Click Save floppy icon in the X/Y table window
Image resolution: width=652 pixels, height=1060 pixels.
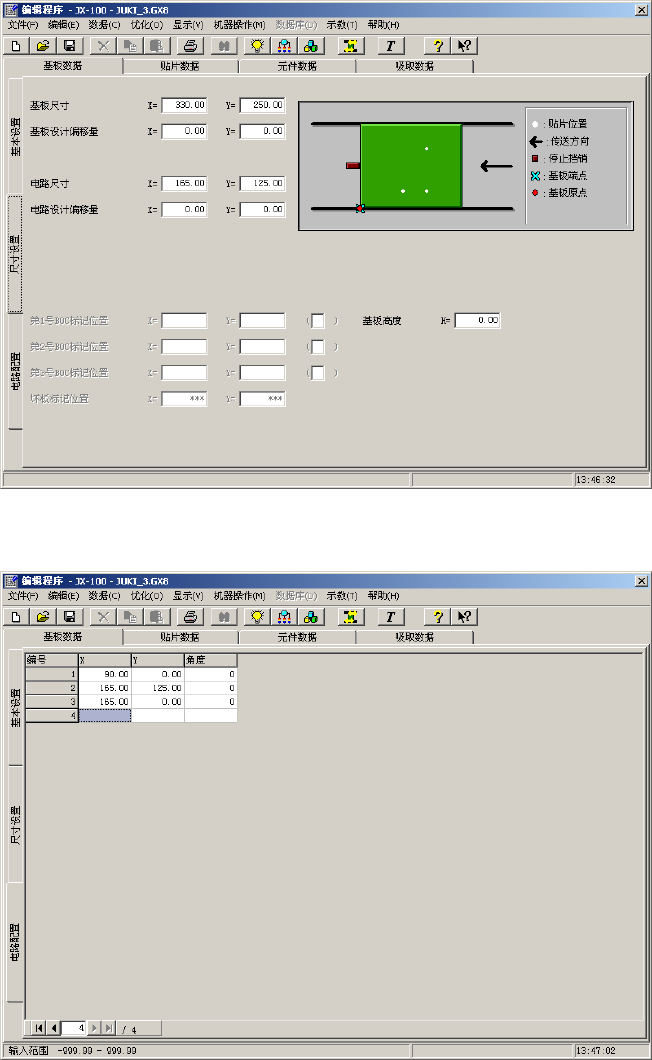pos(70,617)
